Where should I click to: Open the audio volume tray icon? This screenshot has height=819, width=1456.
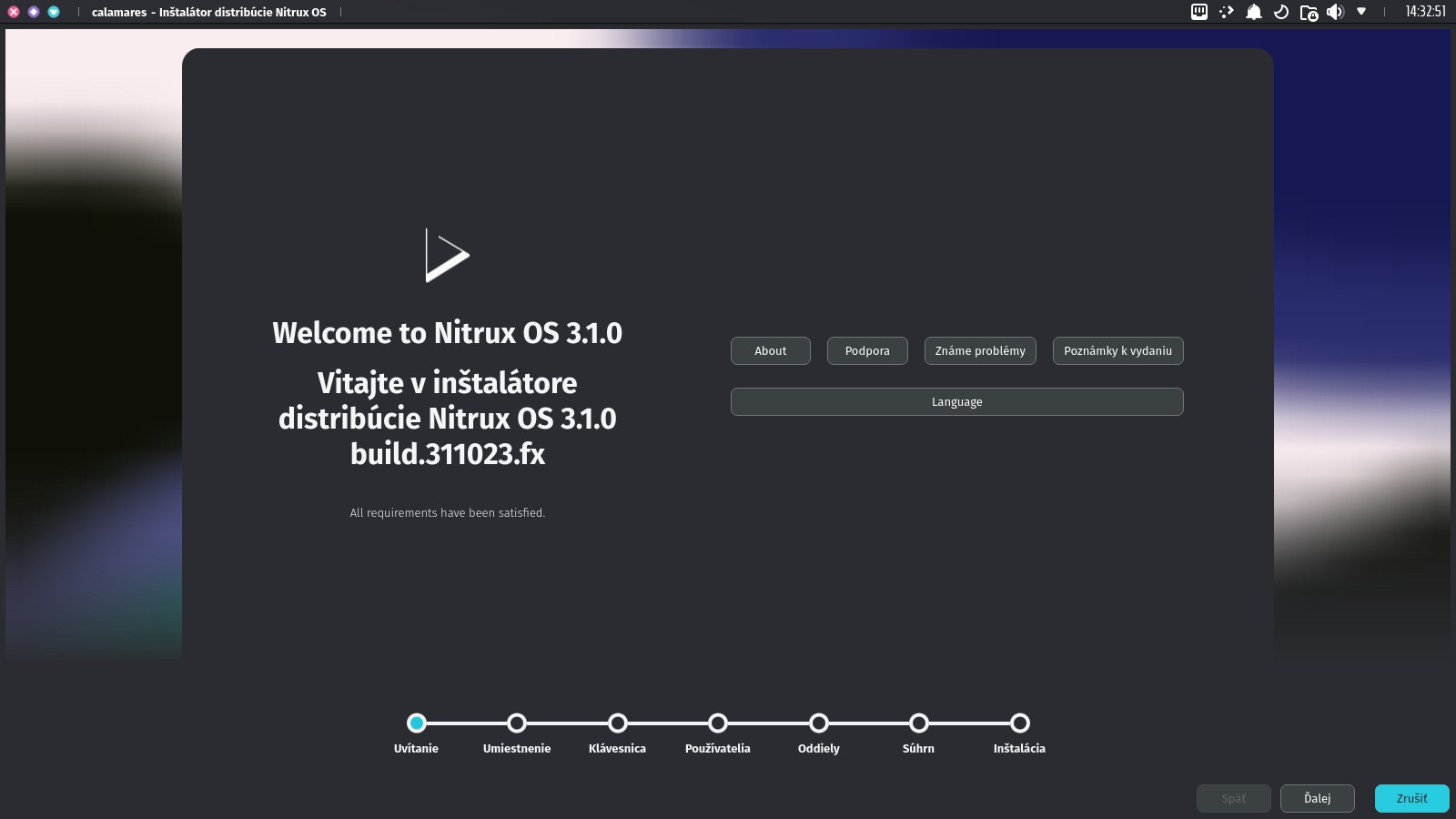[x=1335, y=12]
